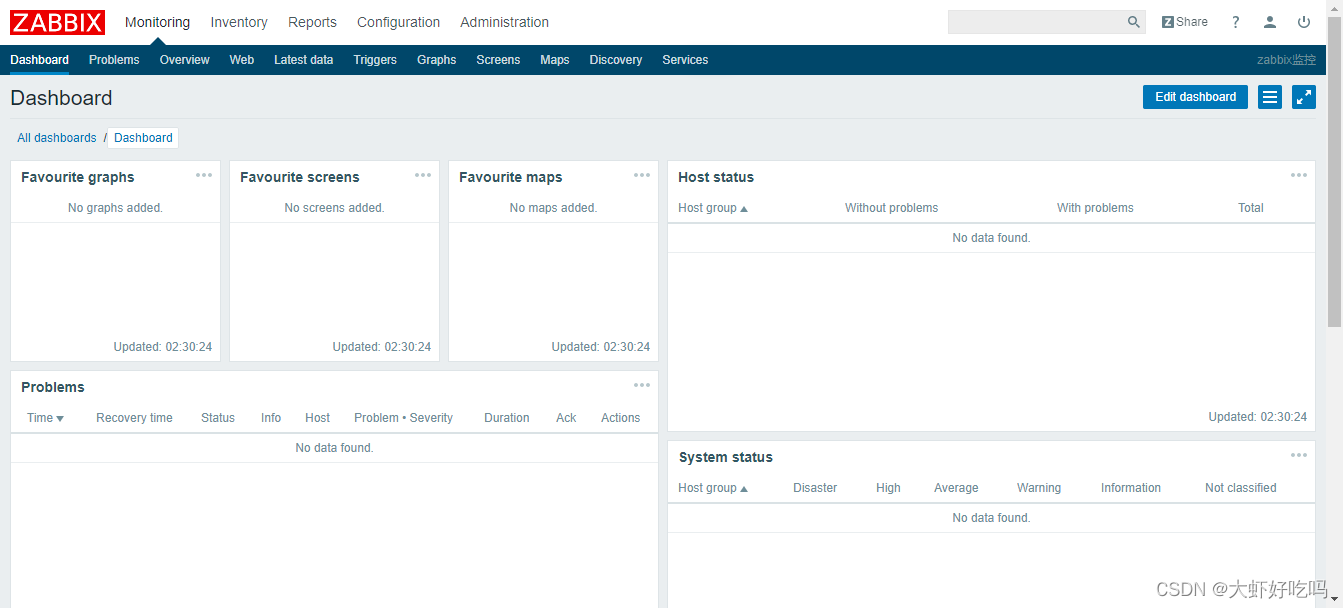Image resolution: width=1343 pixels, height=608 pixels.
Task: Click the 'No screens added.' text
Action: tap(334, 208)
